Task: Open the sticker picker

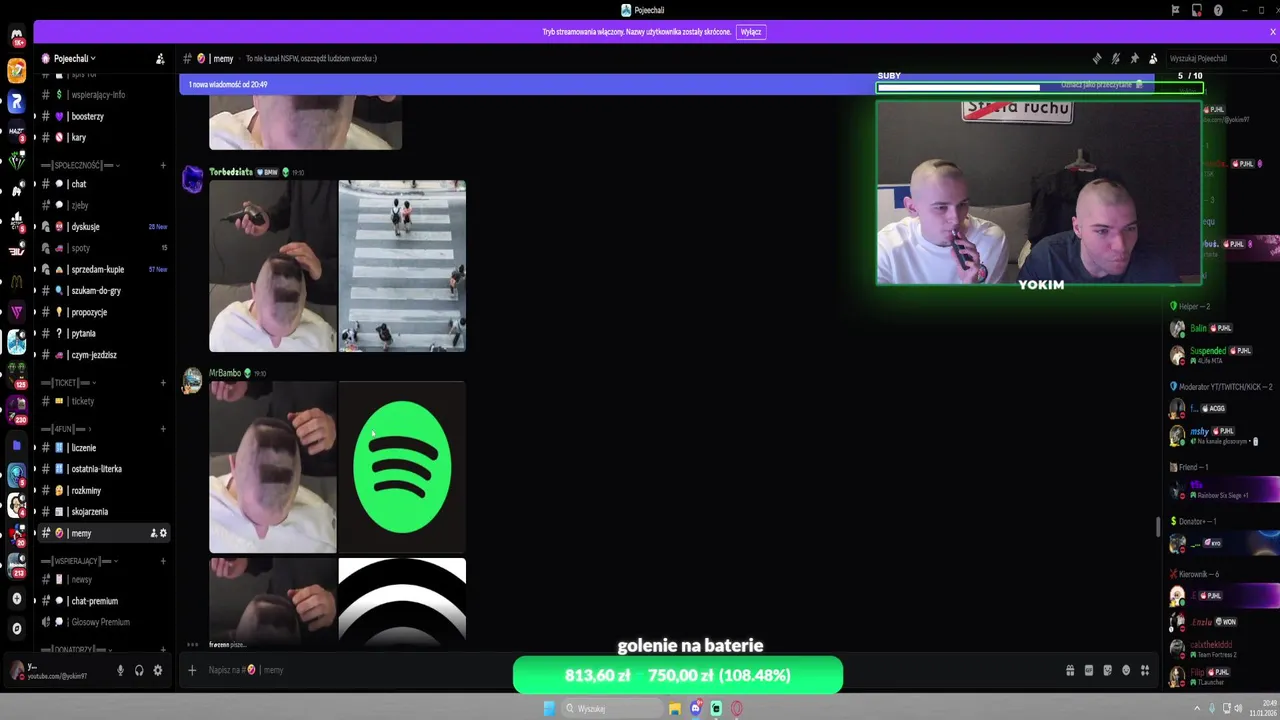Action: [1108, 670]
